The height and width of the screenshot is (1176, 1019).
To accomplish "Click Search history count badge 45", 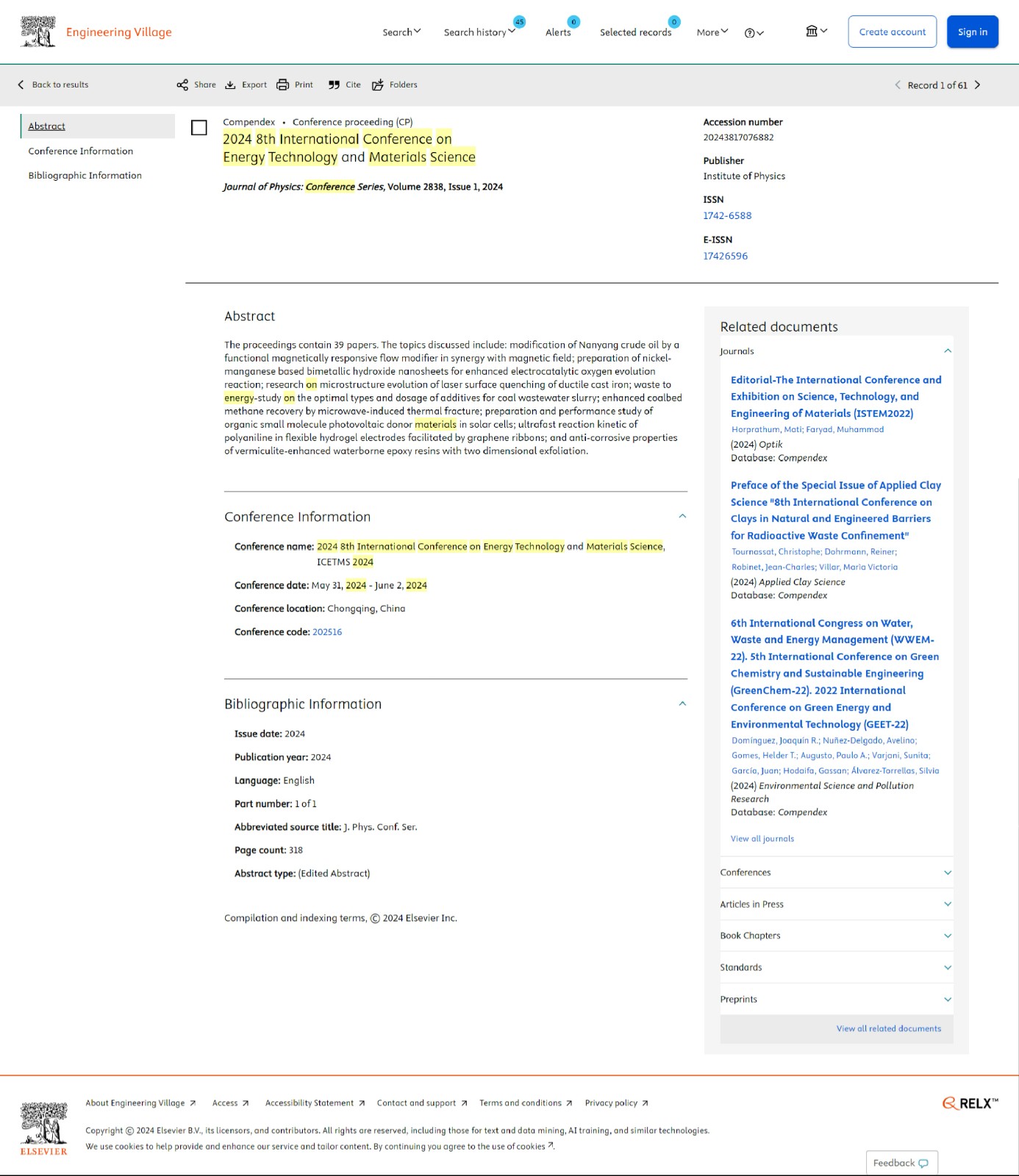I will coord(519,22).
